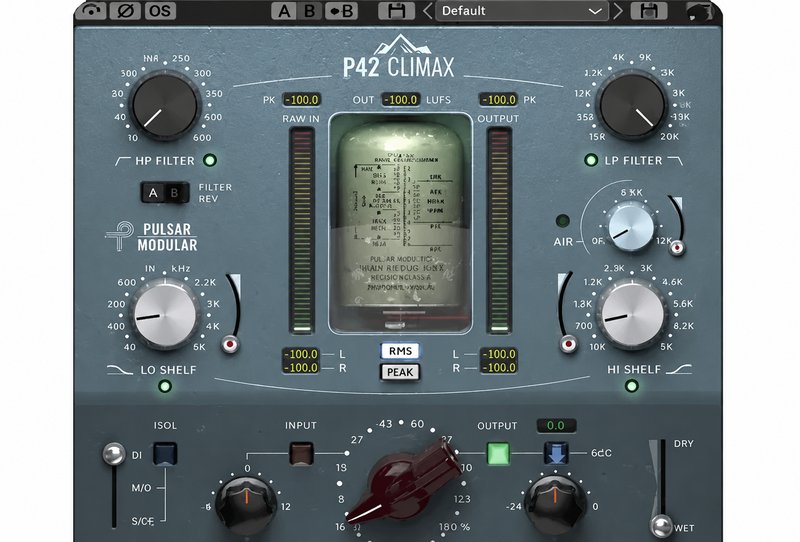800x542 pixels.
Task: Click the HP FILTER slope icon
Action: click(x=122, y=161)
